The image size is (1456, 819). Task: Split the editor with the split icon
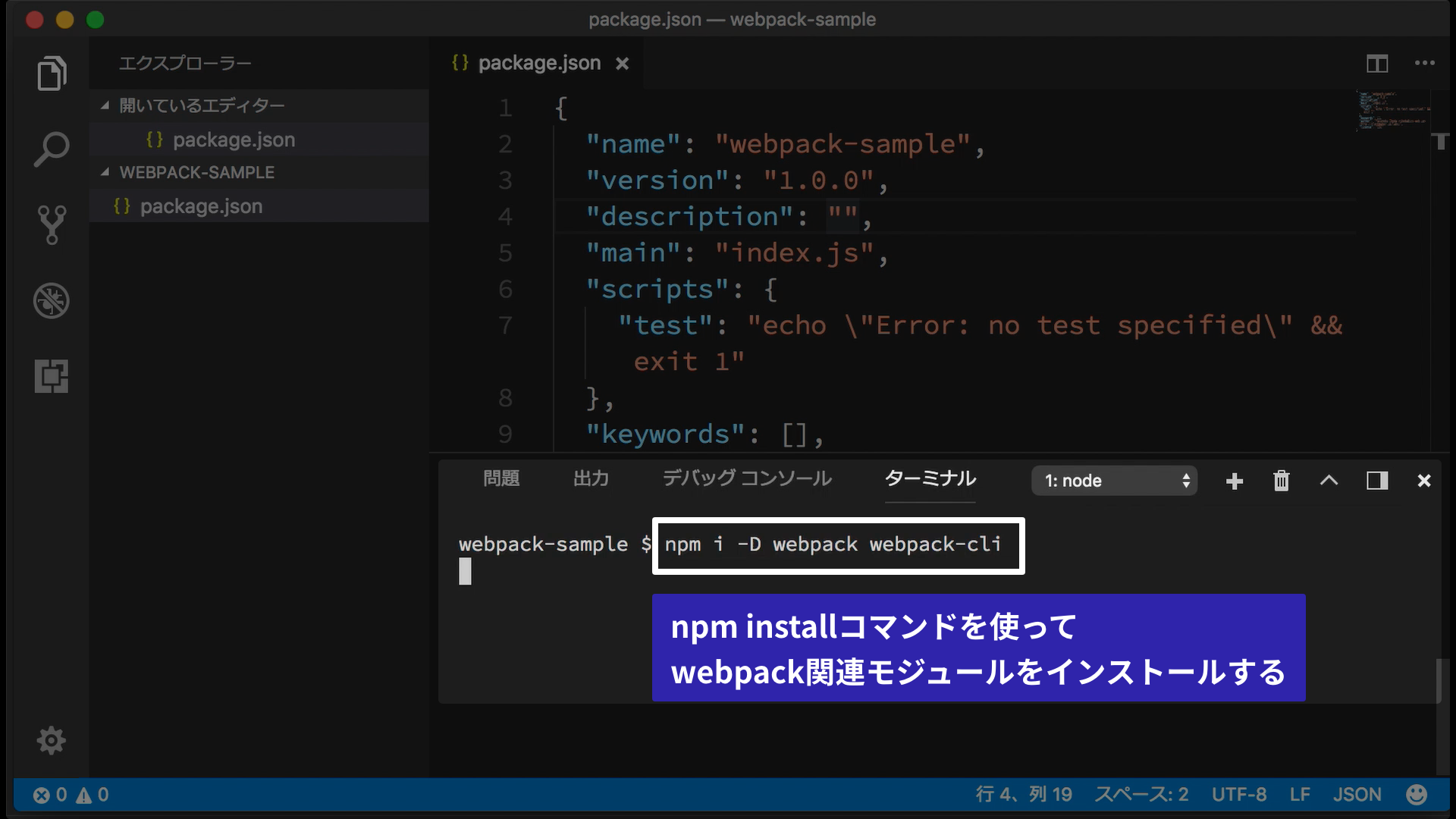coord(1377,64)
